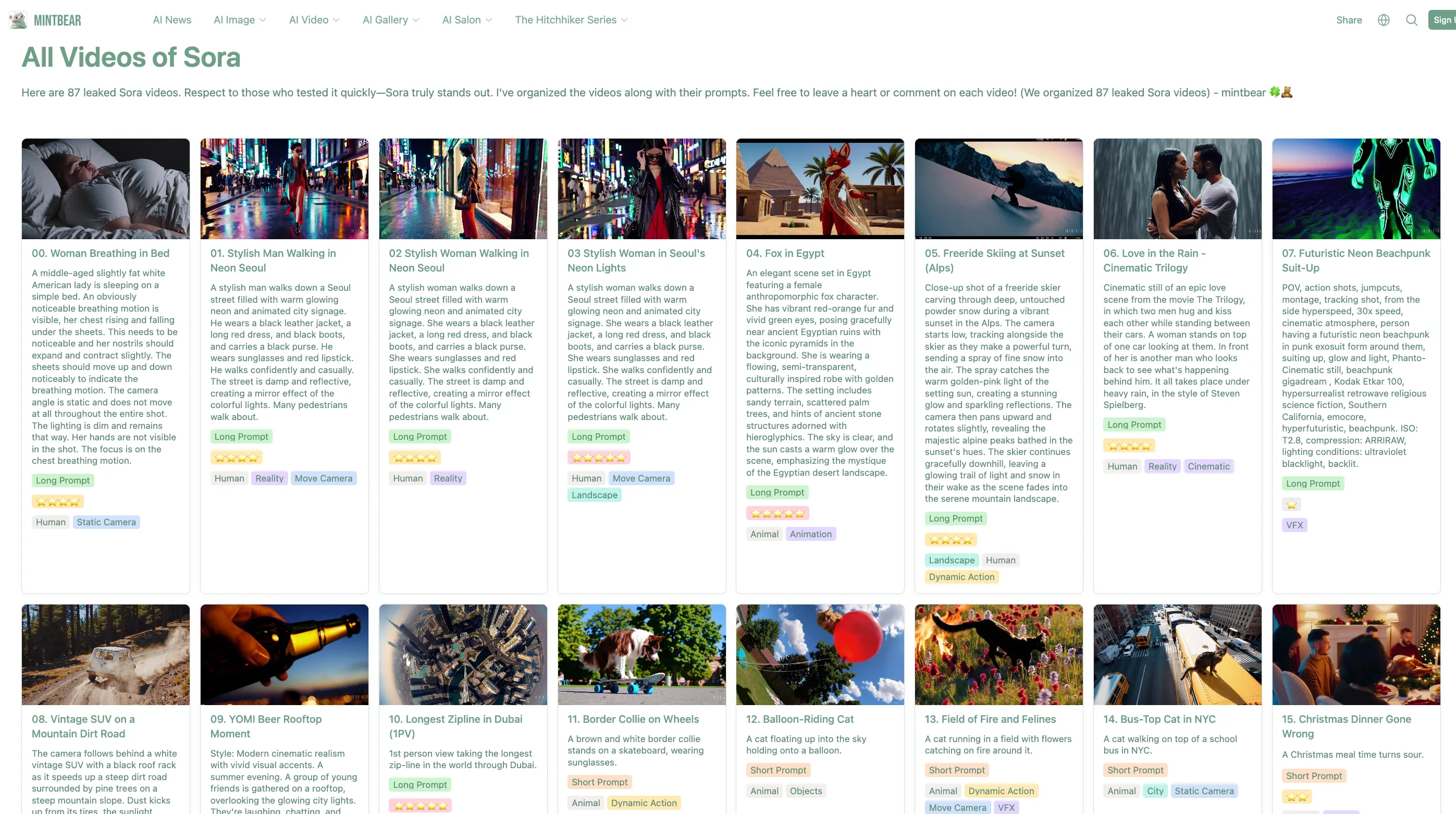This screenshot has height=814, width=1456.
Task: Click the Mintbear bear logo icon
Action: point(18,20)
